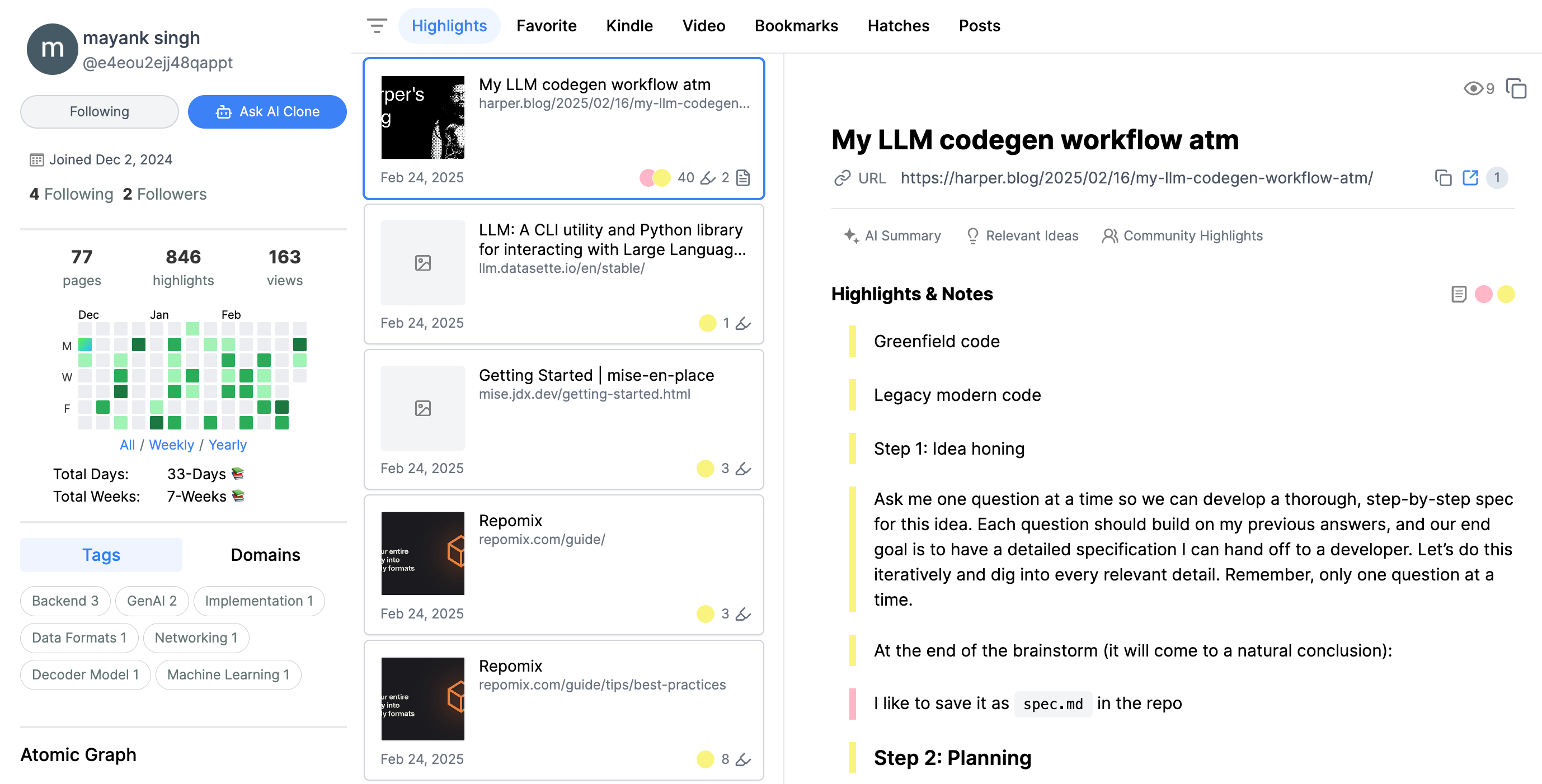Open the filter icon beside Highlights tab

tap(377, 26)
